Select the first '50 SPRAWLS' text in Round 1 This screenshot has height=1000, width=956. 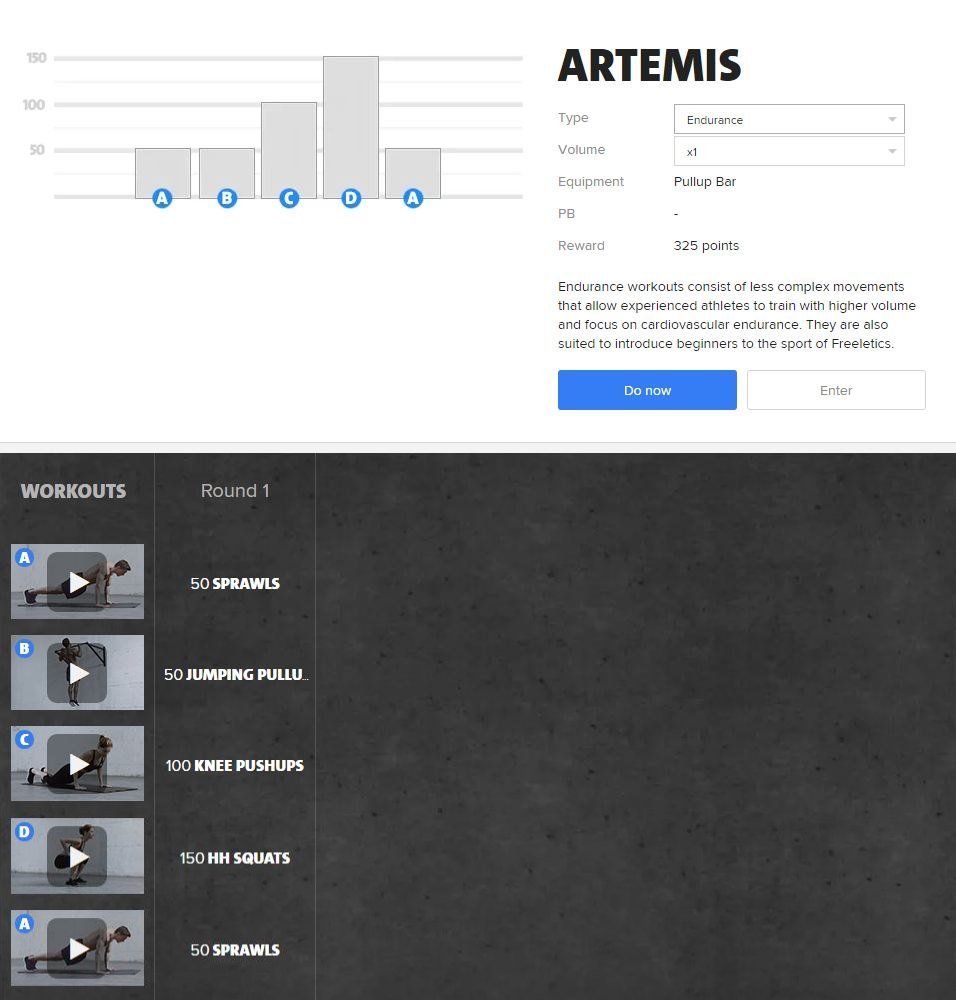[x=235, y=584]
